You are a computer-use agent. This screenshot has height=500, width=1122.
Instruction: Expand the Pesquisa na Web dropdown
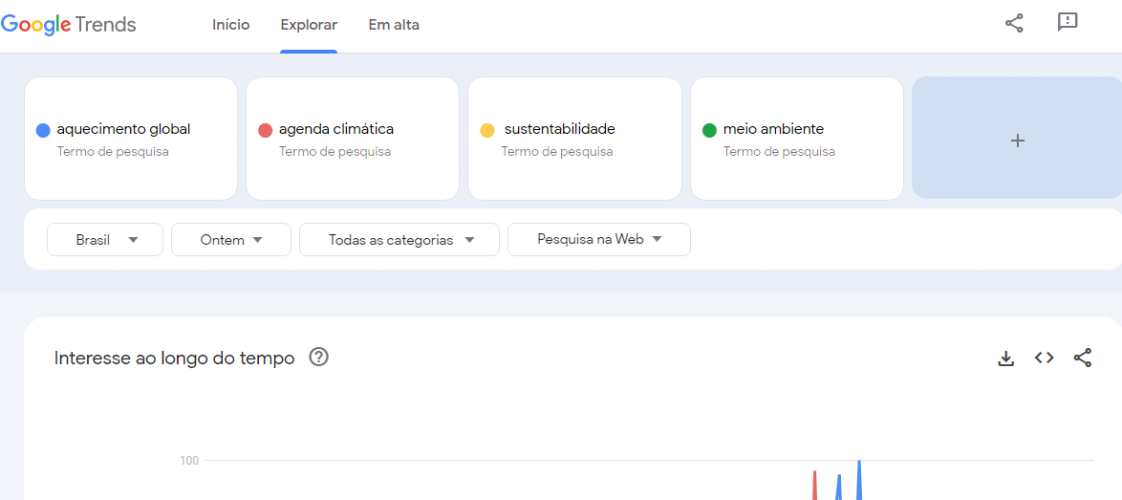(599, 240)
